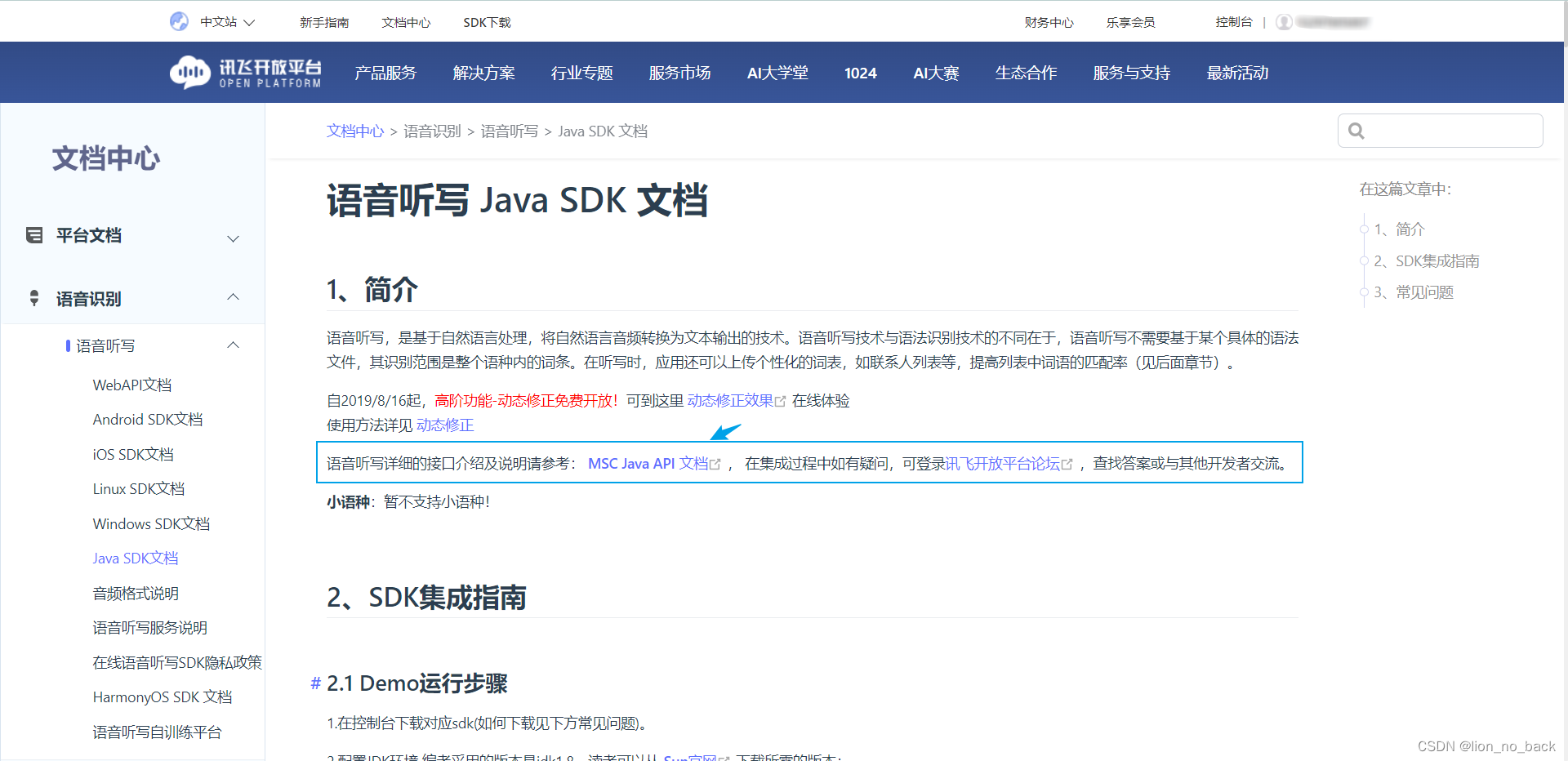
Task: Jump to 1、简介 in article outline
Action: pos(1399,229)
